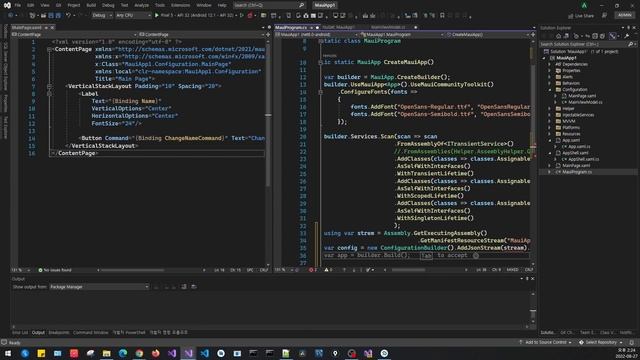The height and width of the screenshot is (360, 640).
Task: Close the MainPage.xaml tab
Action: (x=52, y=28)
